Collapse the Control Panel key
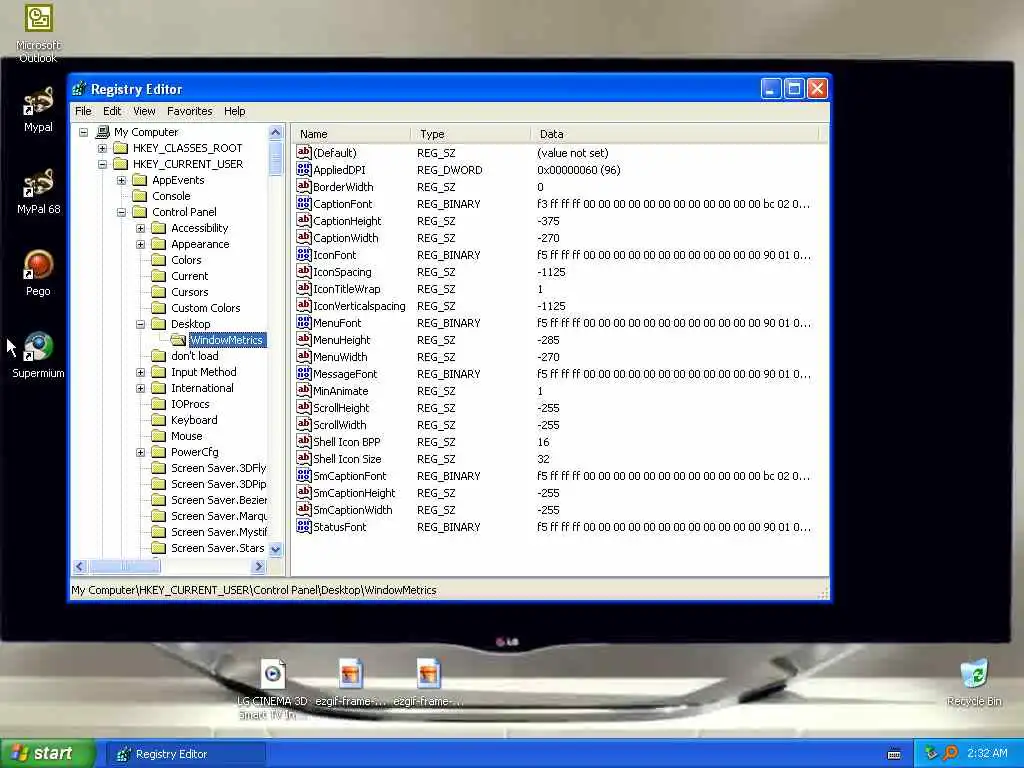 pos(121,212)
